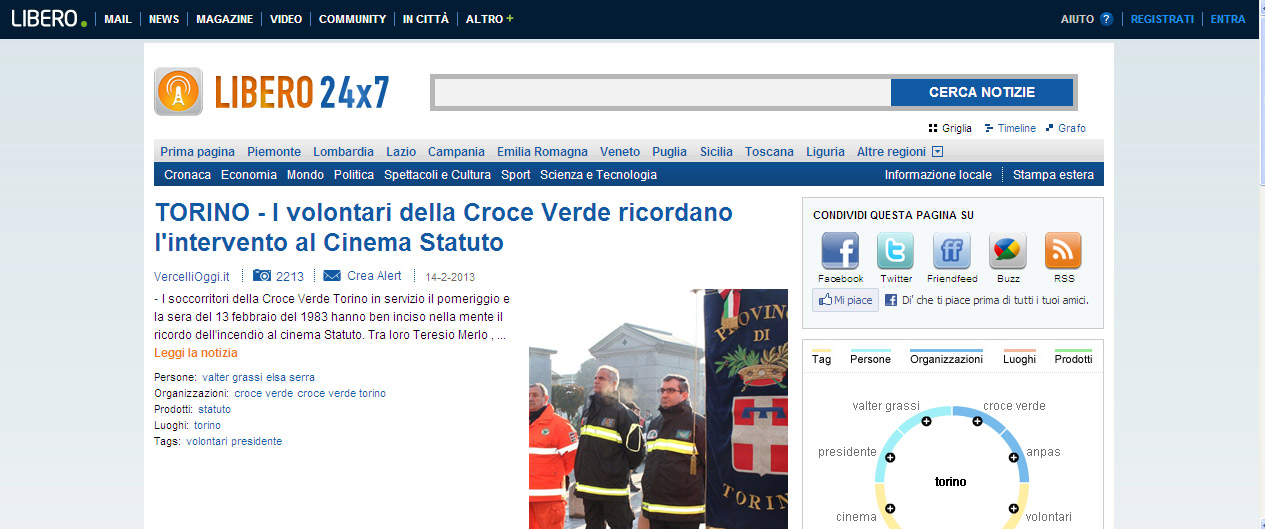Select the Prima pagina region tab
This screenshot has height=529, width=1265.
pos(197,152)
